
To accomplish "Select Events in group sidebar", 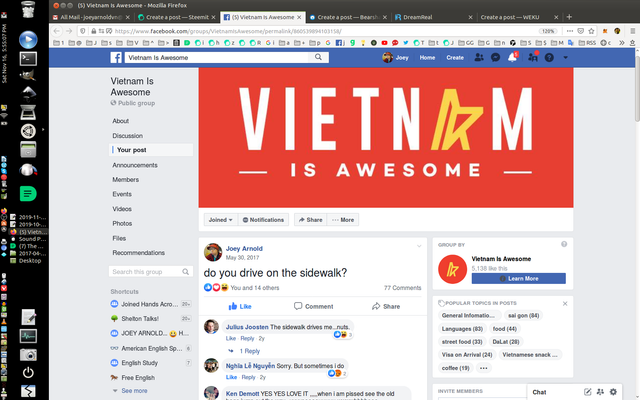I will (x=122, y=194).
